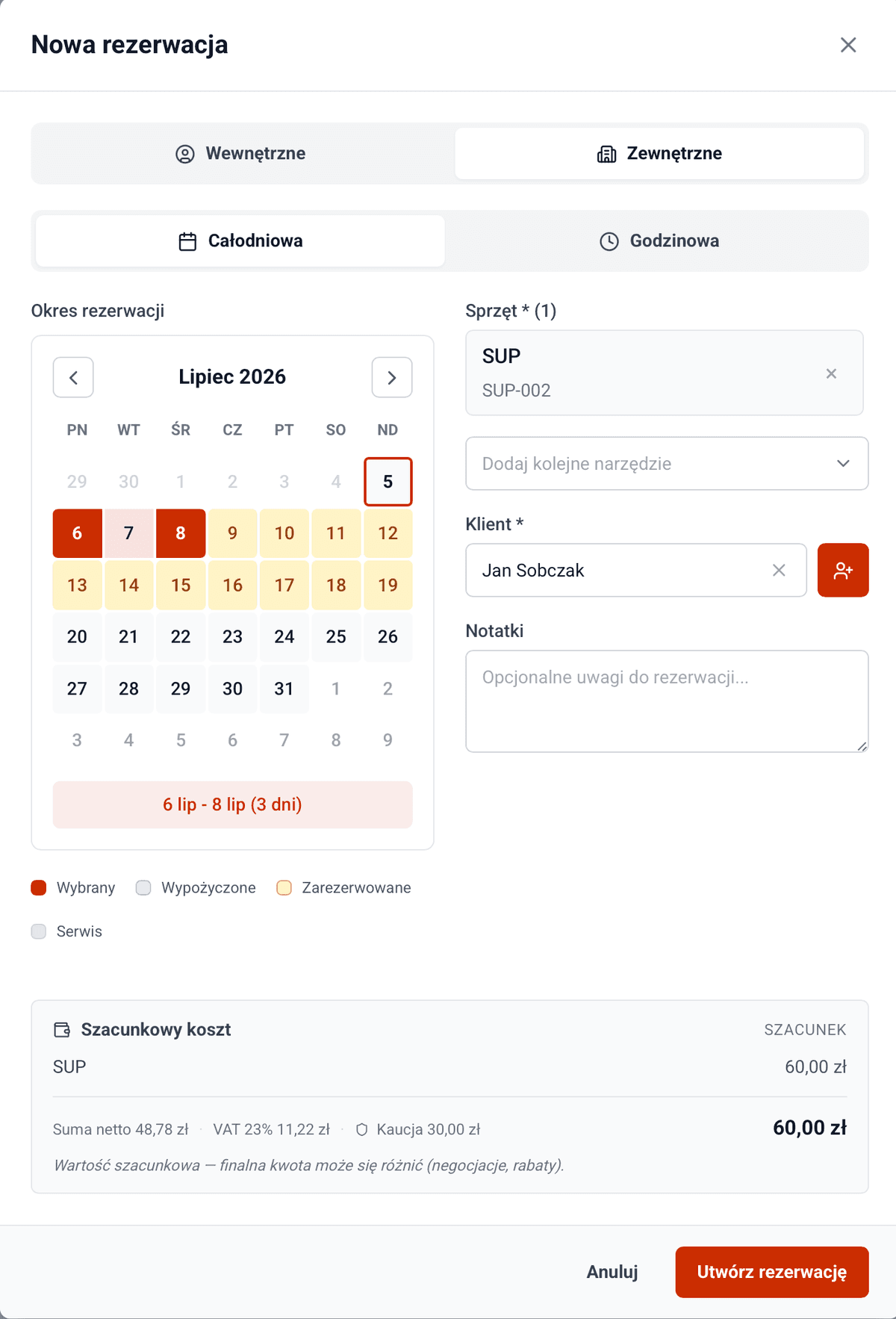This screenshot has height=1319, width=896.
Task: Click the Szacunkowy koszt wallet icon
Action: (62, 1030)
